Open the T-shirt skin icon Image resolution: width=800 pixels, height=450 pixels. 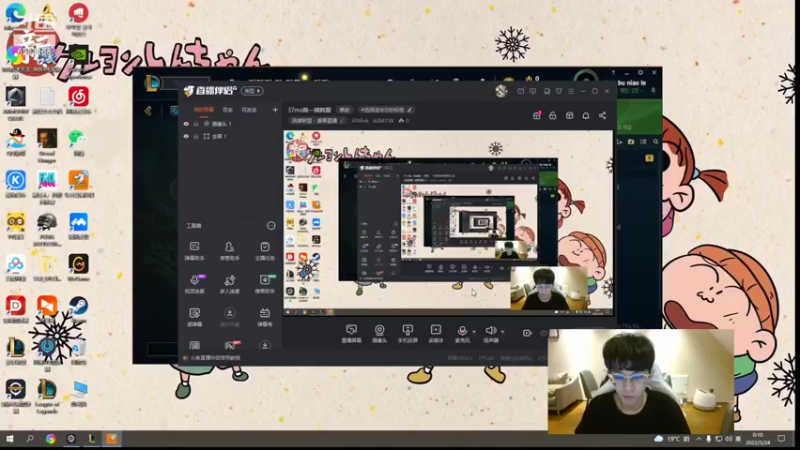pyautogui.click(x=559, y=91)
